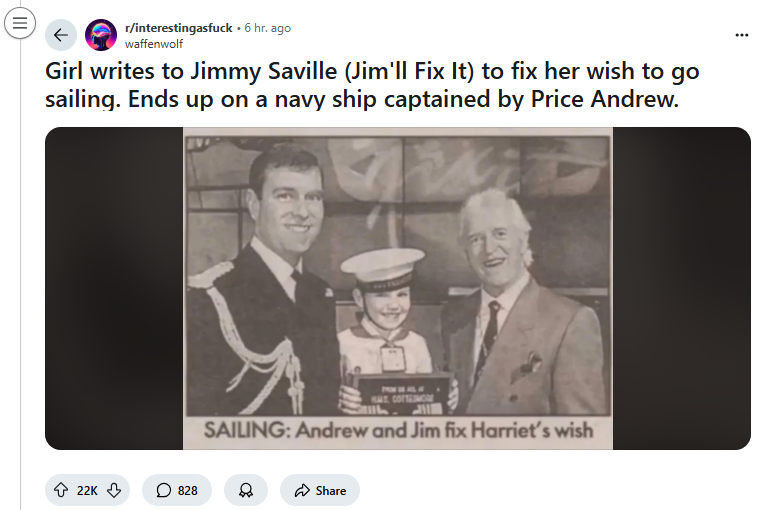
Task: Click the 22K vote count
Action: click(87, 490)
